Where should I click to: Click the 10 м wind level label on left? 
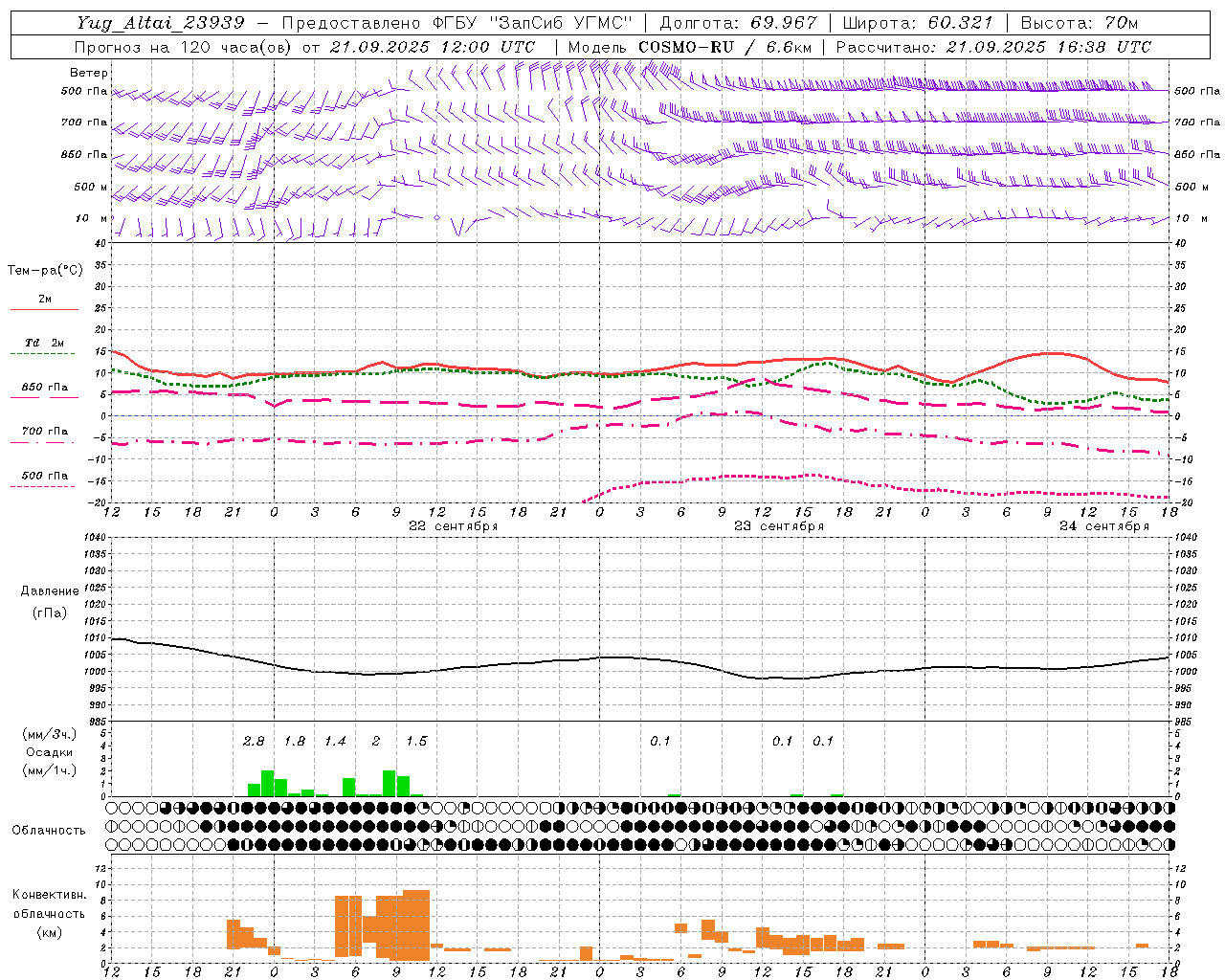tap(92, 218)
